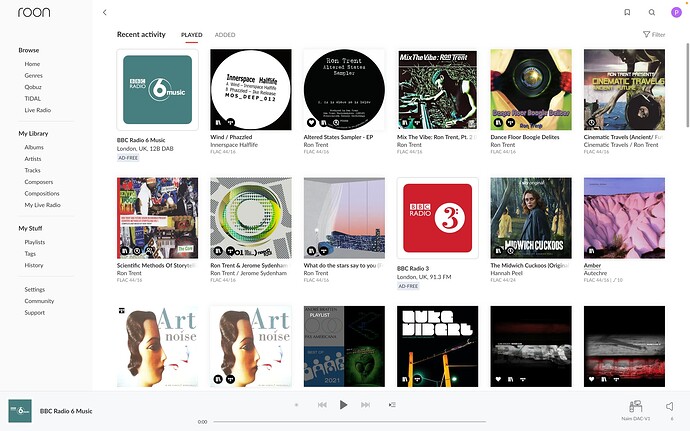
Task: Click Ron Trent under Altered States Sampler
Action: click(316, 144)
